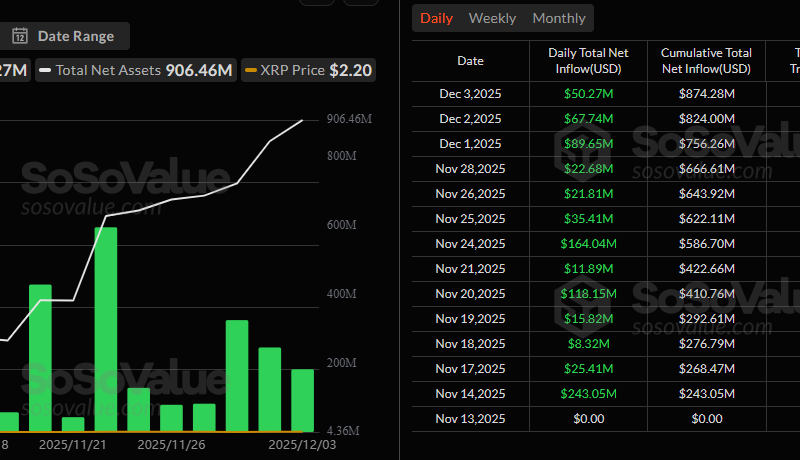The image size is (800, 460).
Task: Click the Cumulative Total Net Inflow header
Action: (707, 61)
